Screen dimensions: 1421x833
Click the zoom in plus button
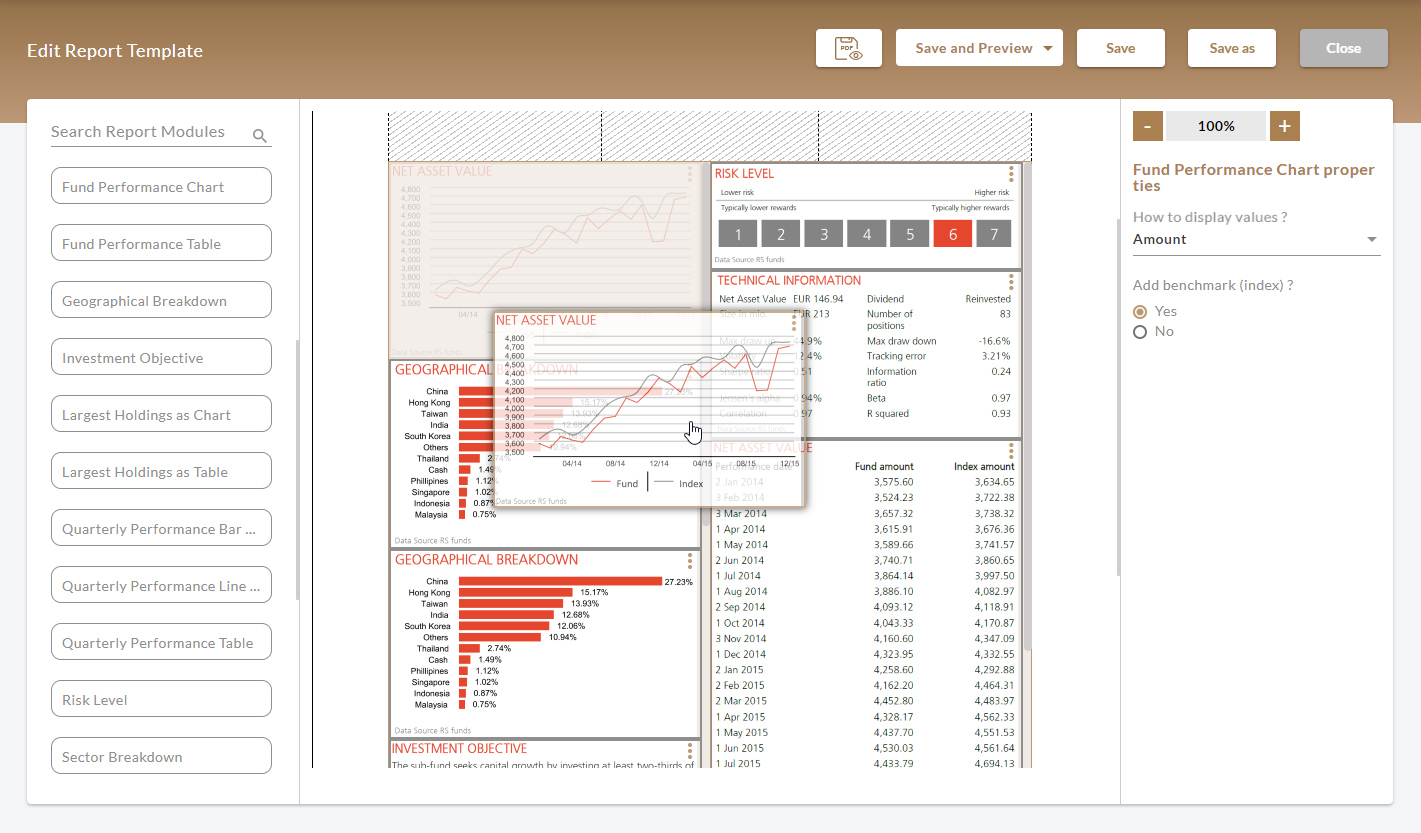[x=1284, y=126]
